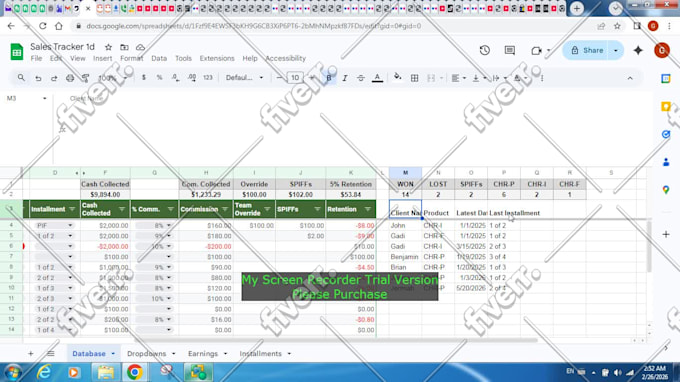Click the Name box showing M3

click(x=26, y=98)
